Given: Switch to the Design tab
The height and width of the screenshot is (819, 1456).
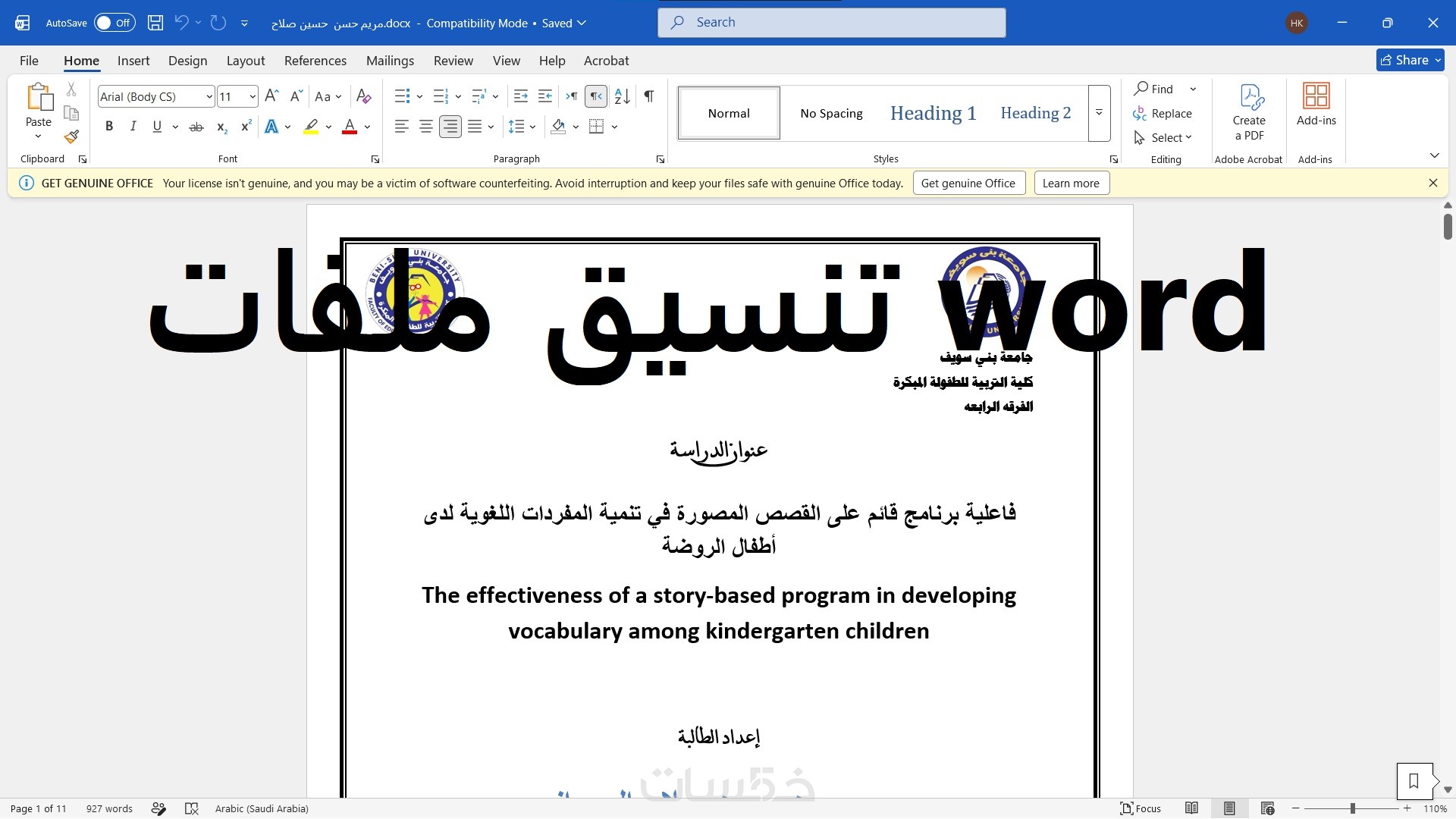Looking at the screenshot, I should [187, 61].
